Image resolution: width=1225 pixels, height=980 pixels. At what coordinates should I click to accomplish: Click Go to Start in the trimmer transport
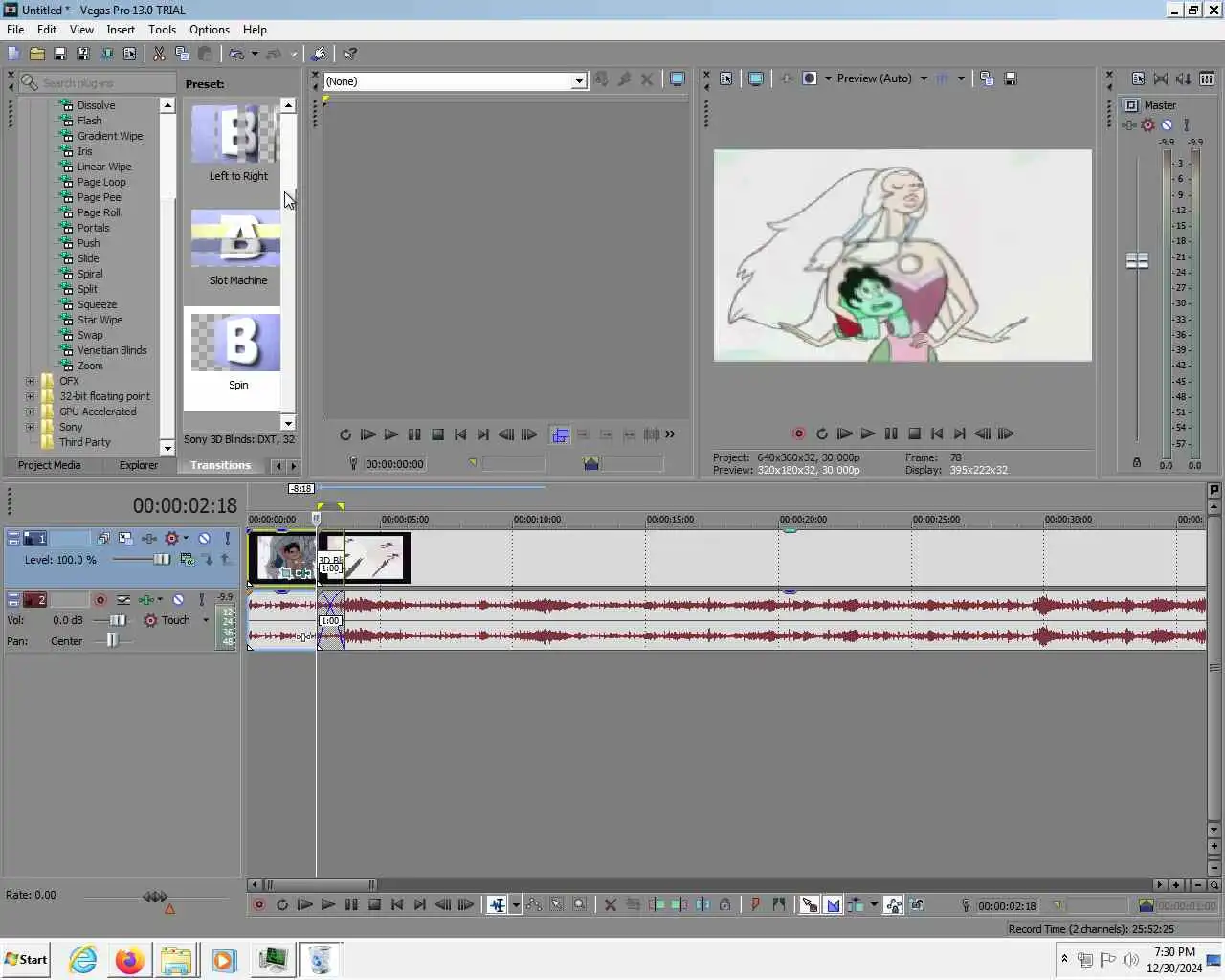pos(460,434)
